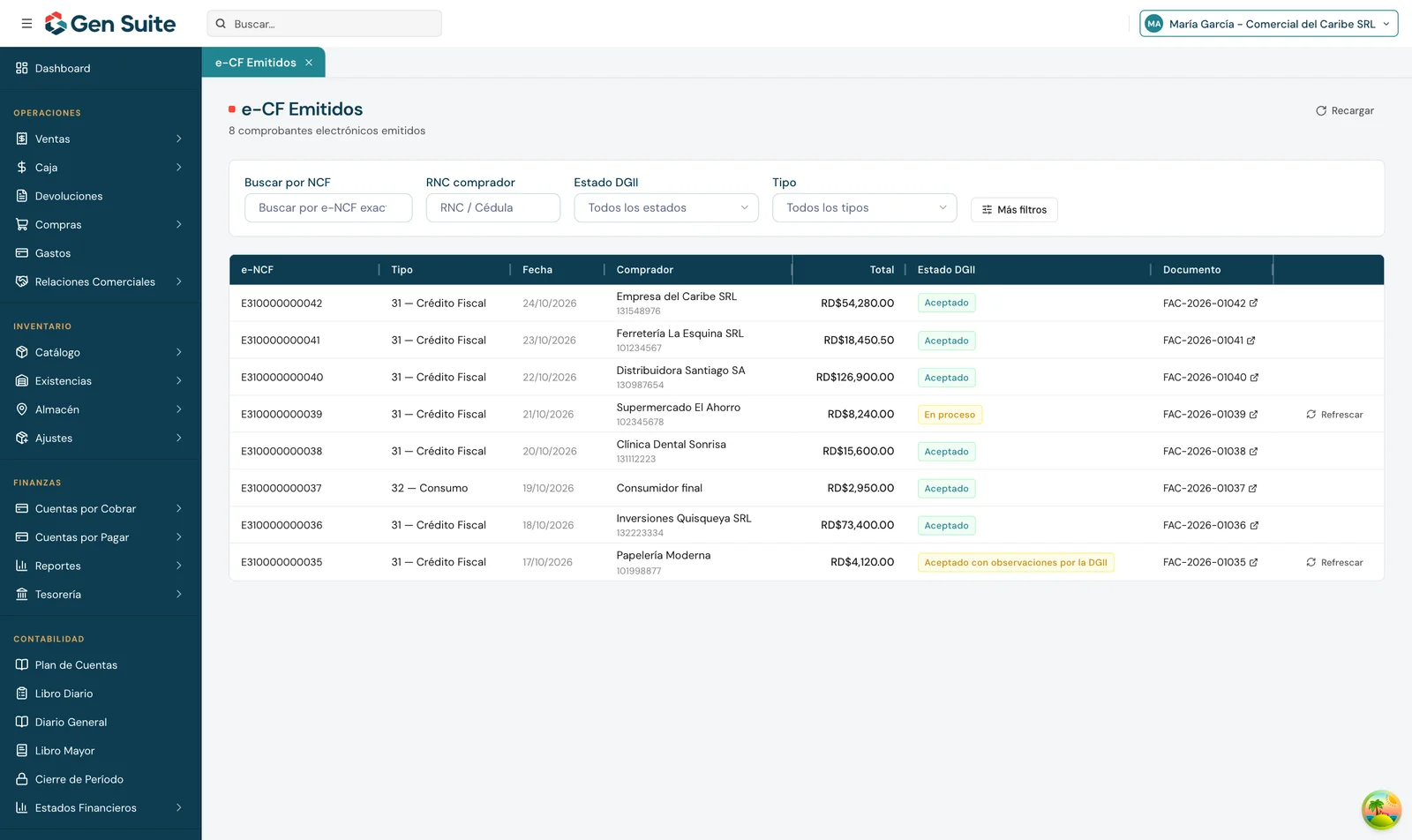Click the Buscar por NCF field
The height and width of the screenshot is (840, 1412).
point(328,207)
